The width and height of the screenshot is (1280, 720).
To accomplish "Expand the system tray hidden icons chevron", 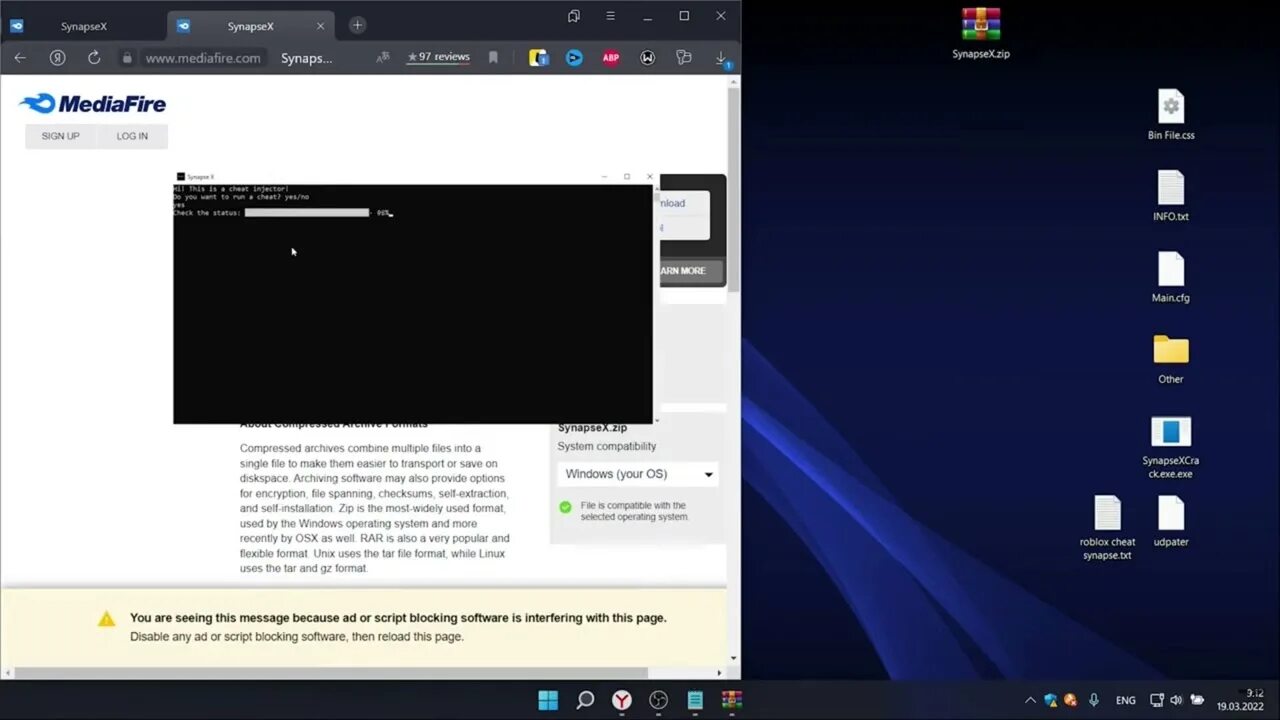I will [x=1030, y=700].
